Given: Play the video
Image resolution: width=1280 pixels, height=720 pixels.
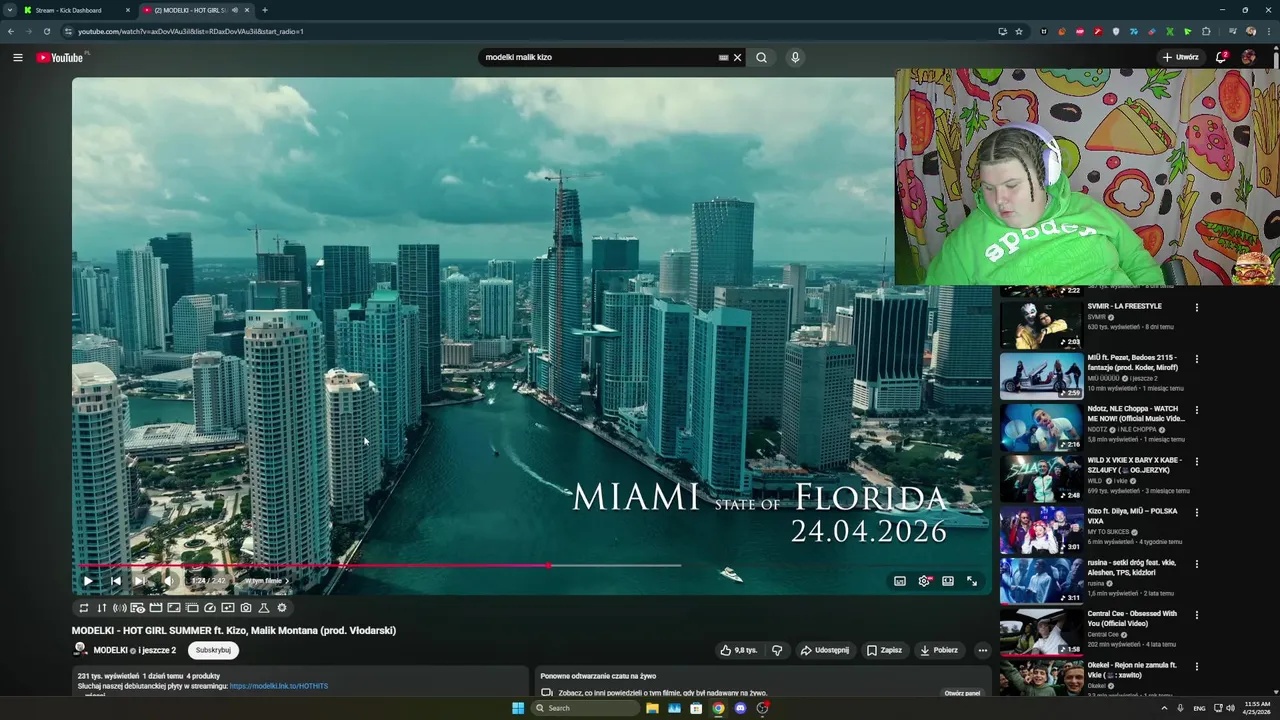Looking at the screenshot, I should point(88,581).
